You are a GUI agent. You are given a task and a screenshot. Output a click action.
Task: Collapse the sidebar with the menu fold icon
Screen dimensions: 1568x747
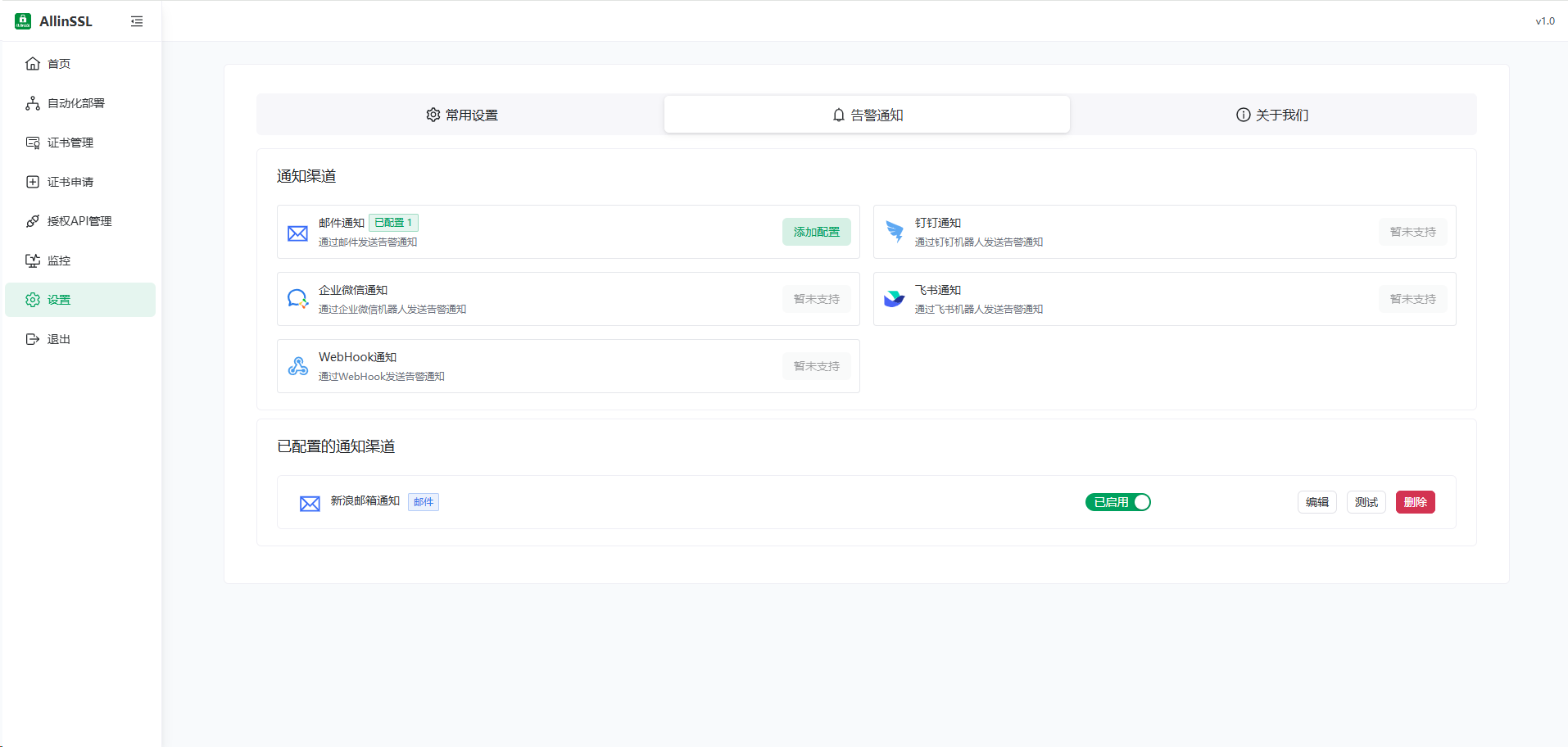(137, 21)
